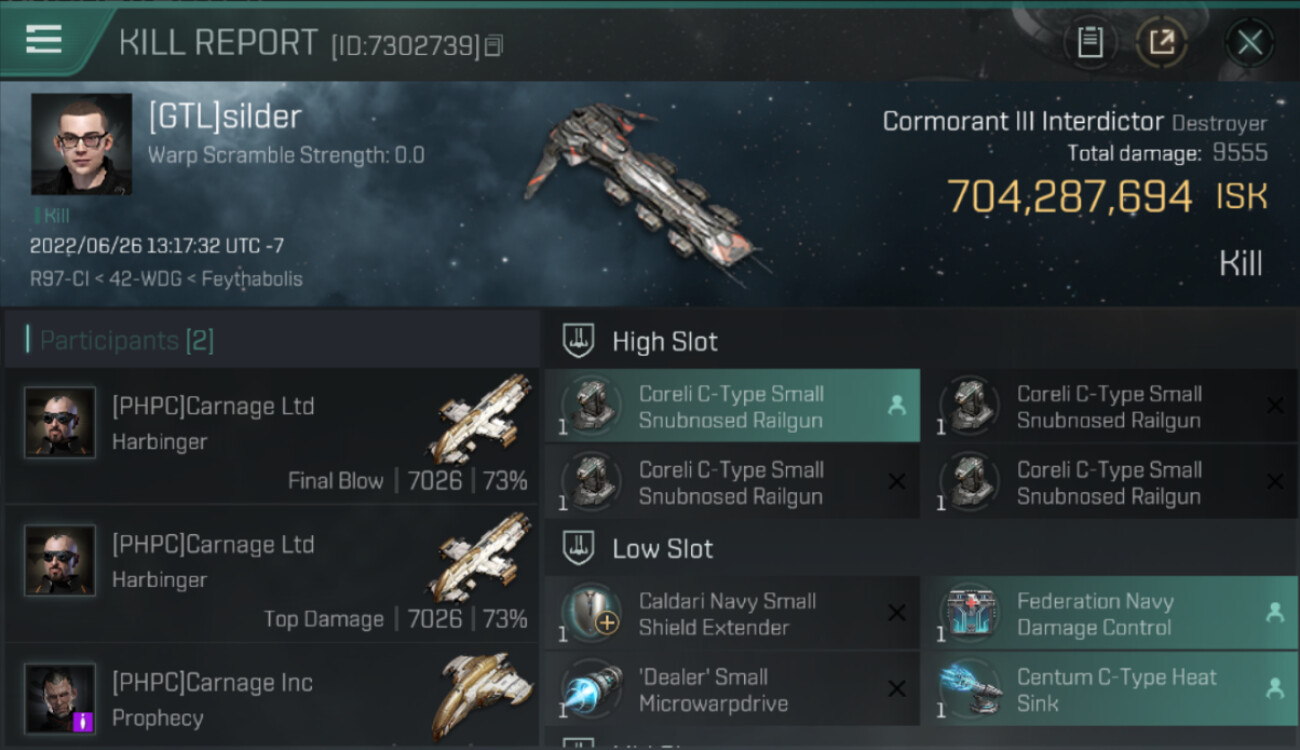
Task: Open the Participants [2] section
Action: pos(126,340)
